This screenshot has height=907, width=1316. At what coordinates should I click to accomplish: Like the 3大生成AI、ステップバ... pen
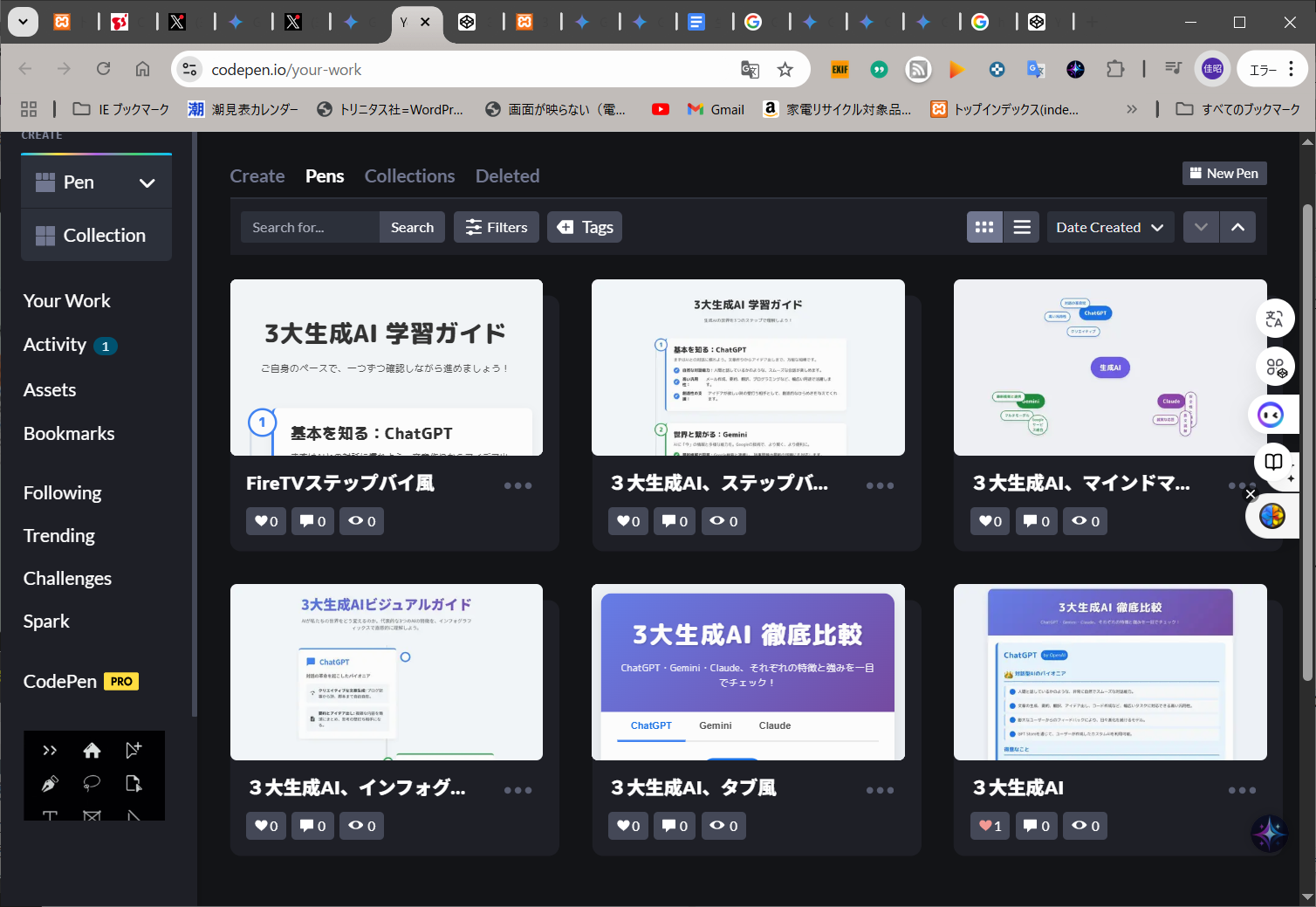pyautogui.click(x=628, y=521)
